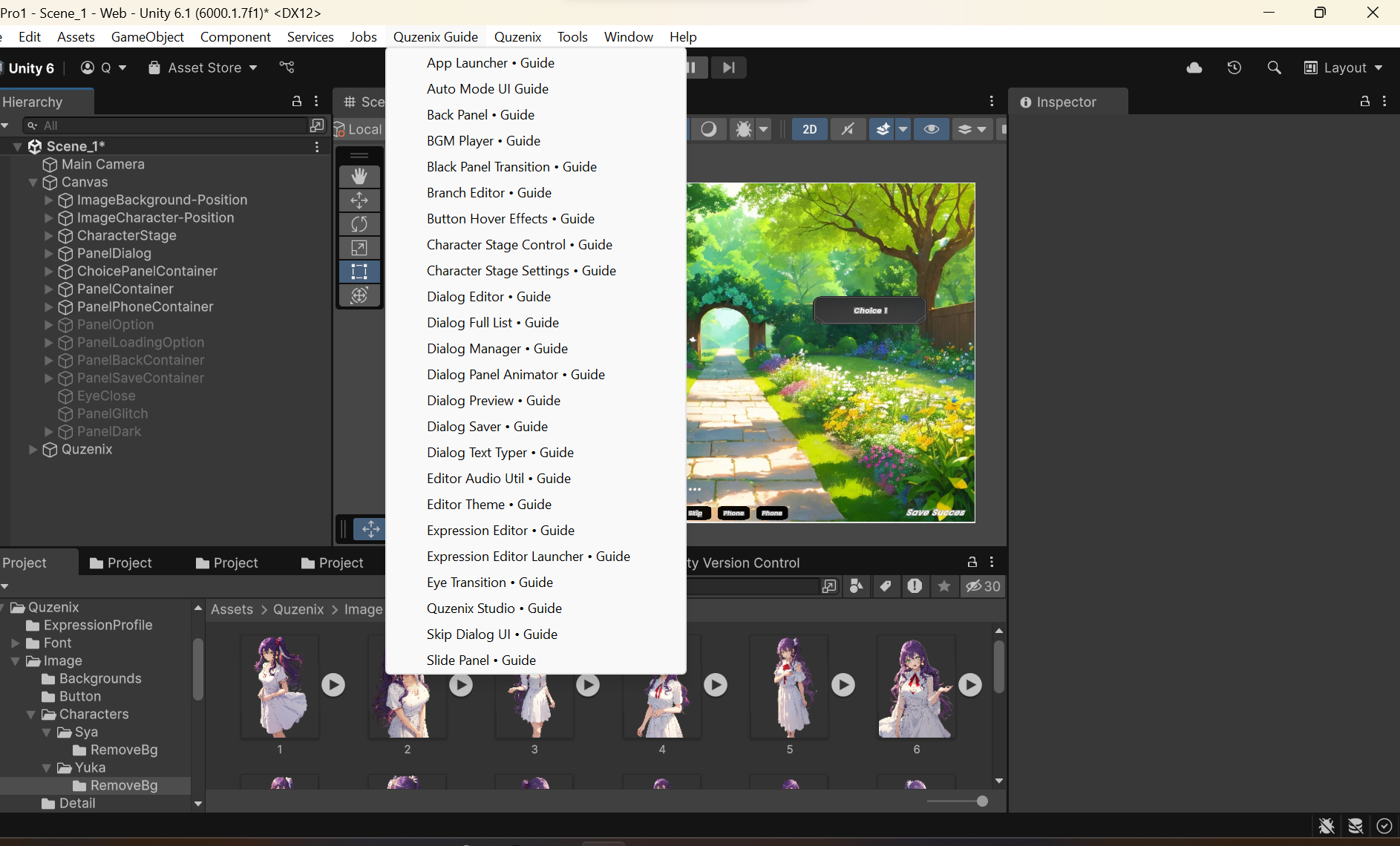Viewport: 1400px width, 846px height.
Task: Click the step-forward playback button
Action: point(728,68)
